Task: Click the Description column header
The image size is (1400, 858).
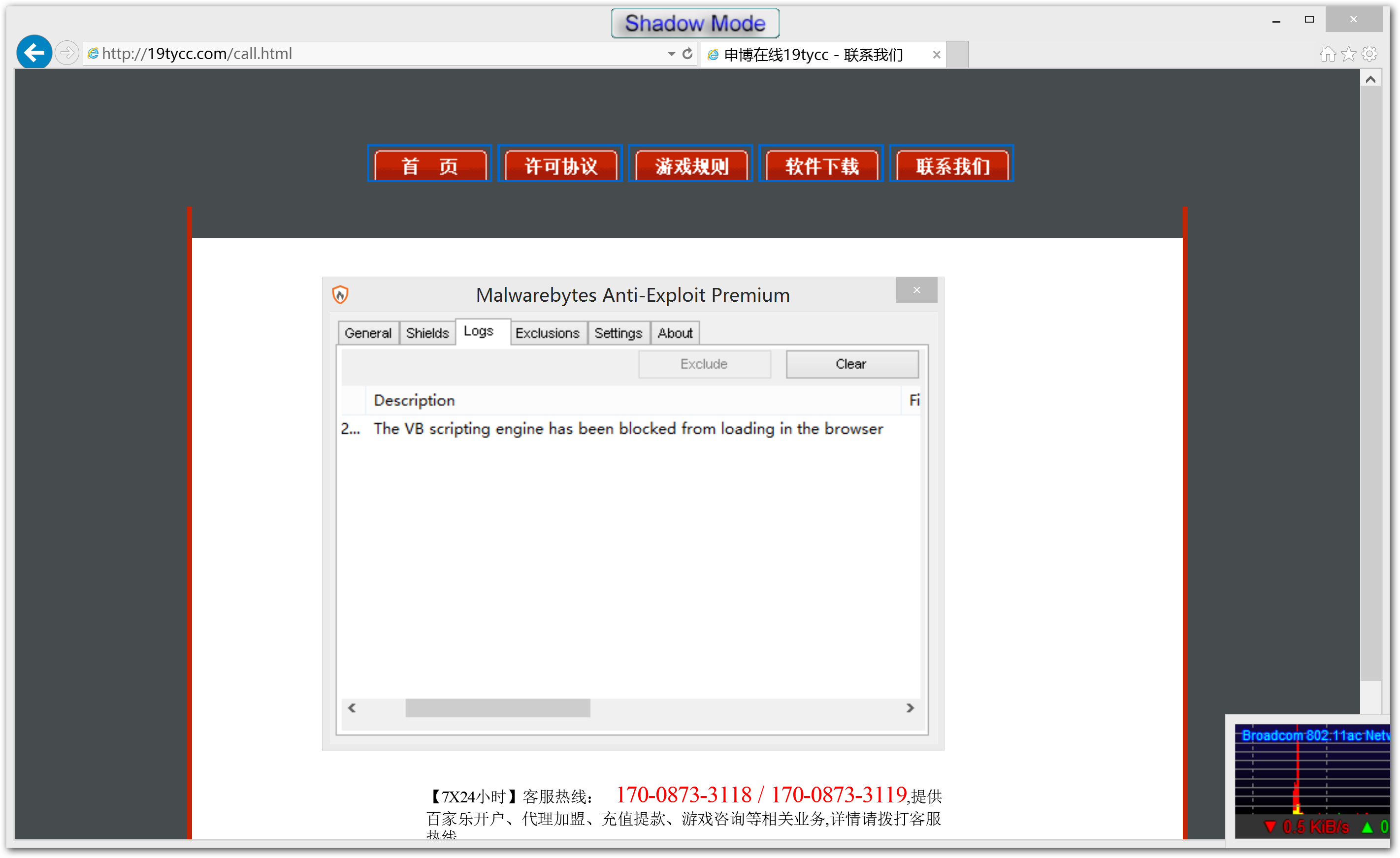Action: click(633, 400)
